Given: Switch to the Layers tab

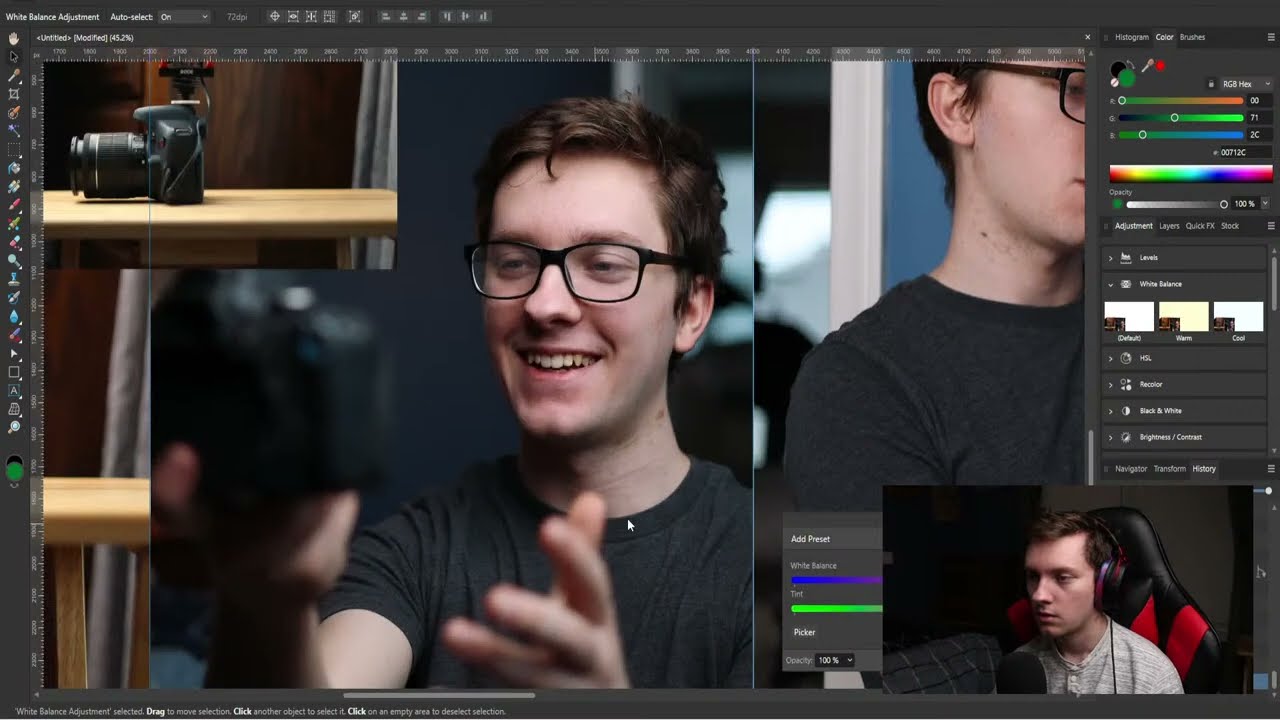Looking at the screenshot, I should pos(1169,226).
